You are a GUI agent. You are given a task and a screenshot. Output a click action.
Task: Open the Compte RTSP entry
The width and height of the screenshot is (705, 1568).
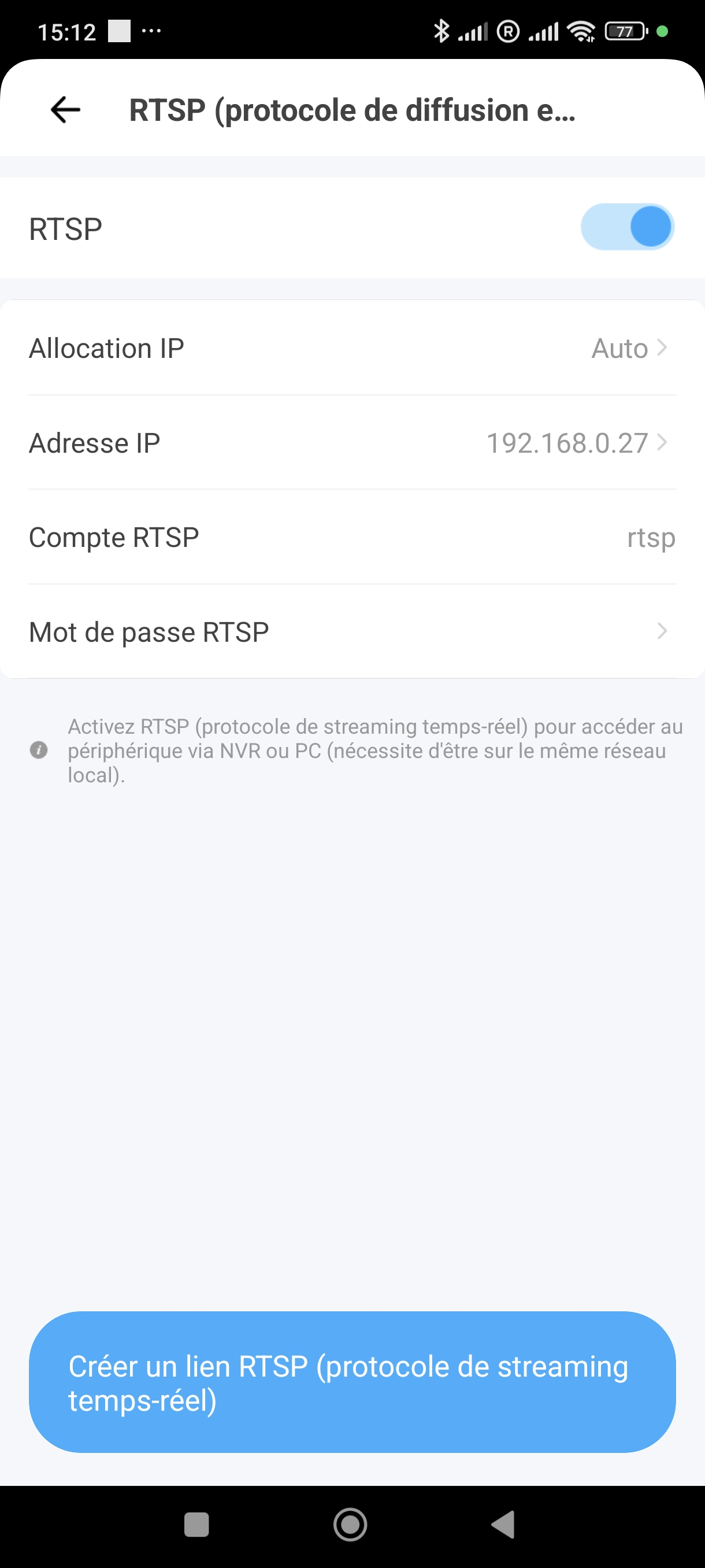(x=352, y=537)
